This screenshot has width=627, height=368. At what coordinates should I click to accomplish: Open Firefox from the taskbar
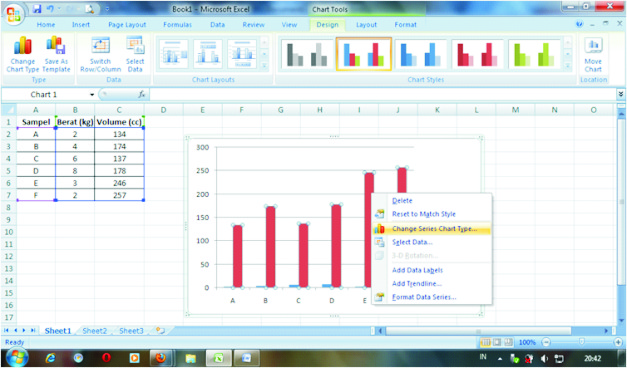point(161,357)
